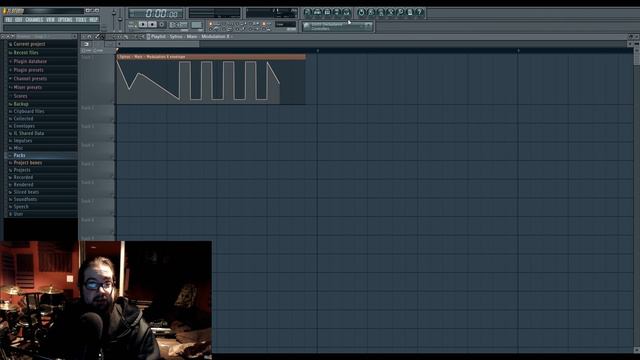Open the Recorded folder
The height and width of the screenshot is (360, 640).
tap(41, 177)
